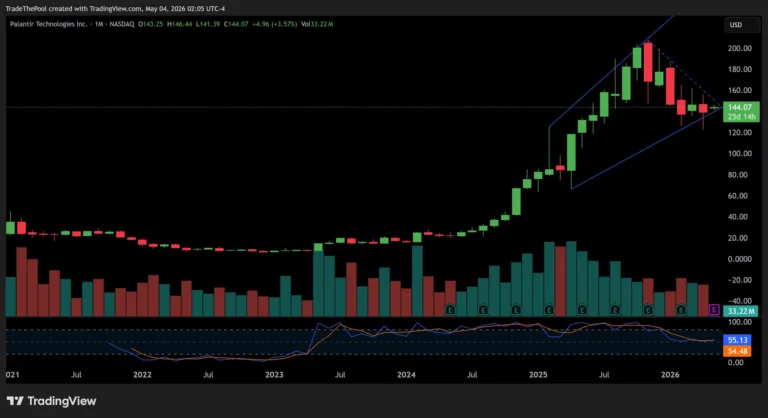The height and width of the screenshot is (418, 768).
Task: Click the open value O143.25
Action: [150, 24]
